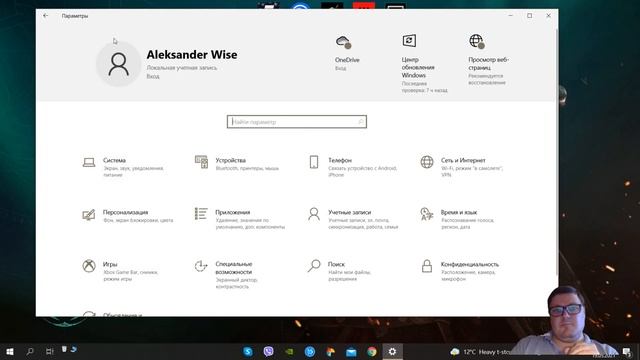This screenshot has width=640, height=360.
Task: Click the search magnifier inside the search box
Action: (x=361, y=122)
